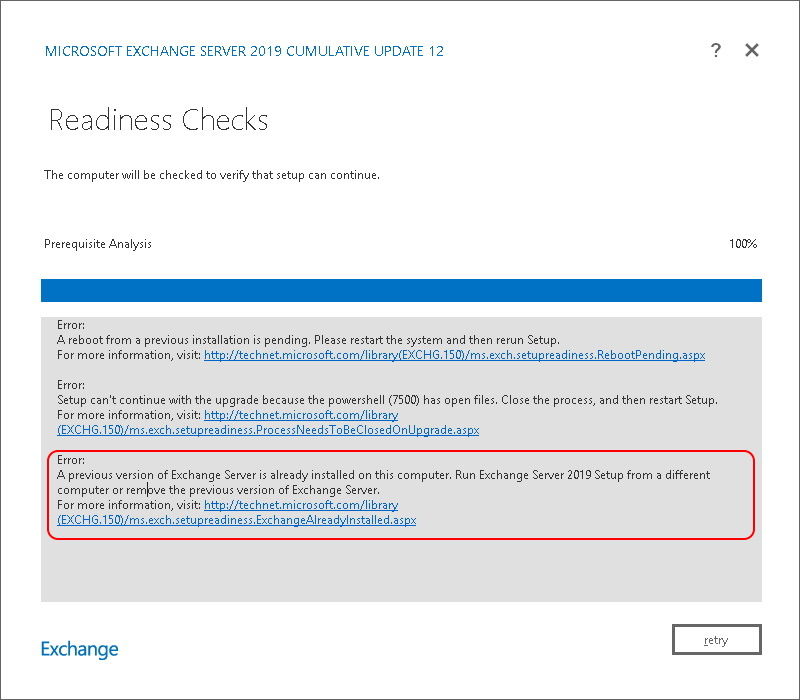Click the Readiness Checks heading
Screen dimensions: 800x700
(158, 120)
